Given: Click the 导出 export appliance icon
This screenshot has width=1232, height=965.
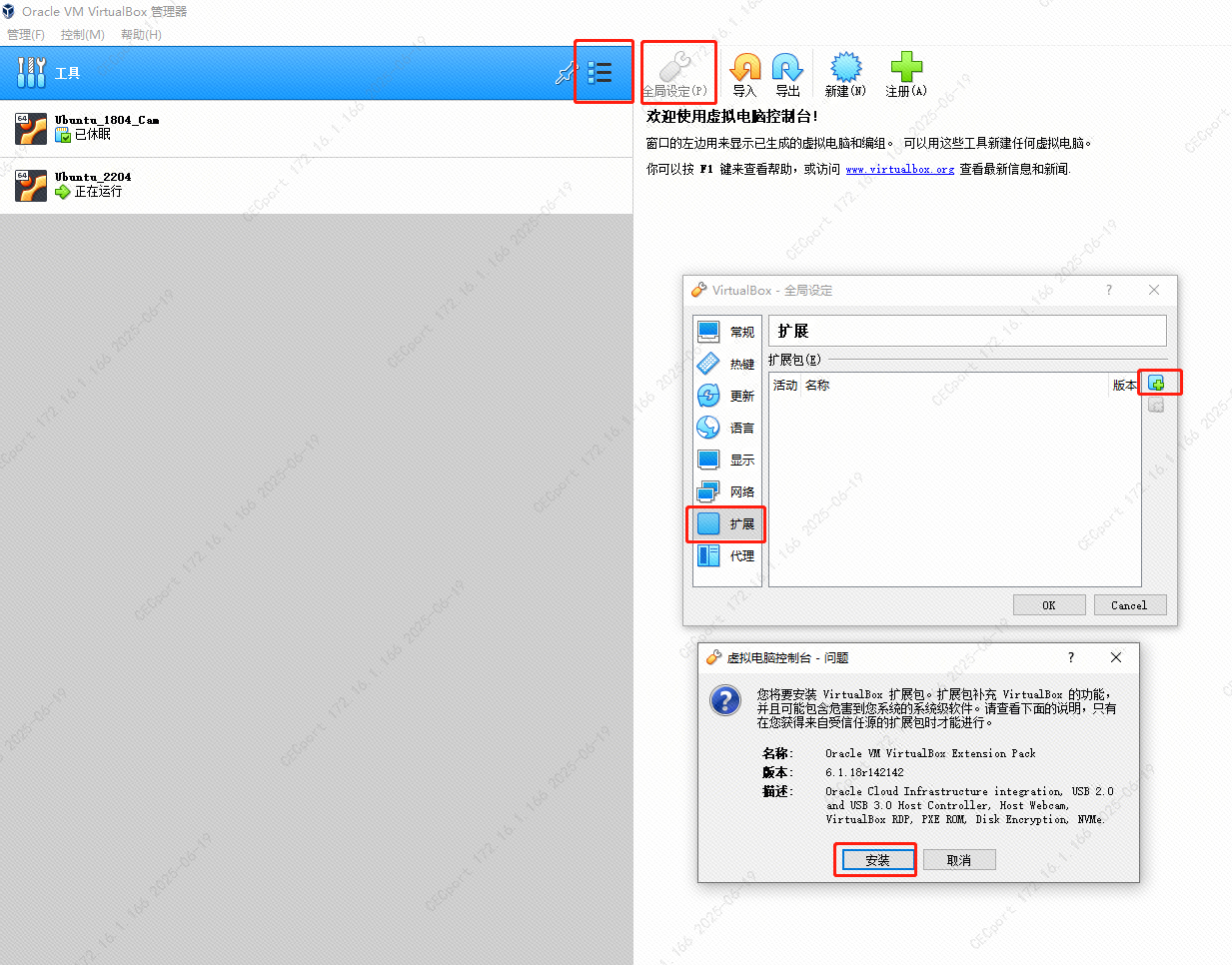Looking at the screenshot, I should pyautogui.click(x=787, y=74).
